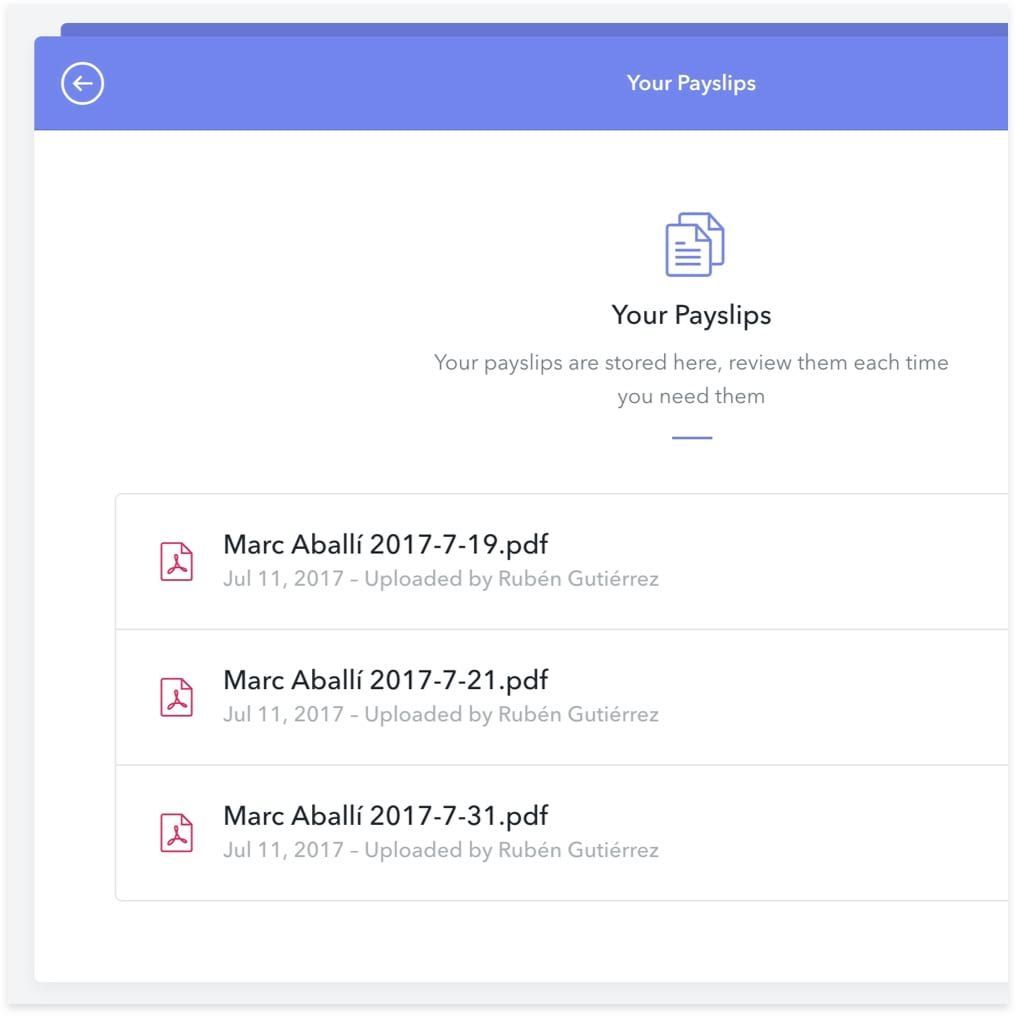Click the large black Your Payslips heading

click(x=691, y=316)
